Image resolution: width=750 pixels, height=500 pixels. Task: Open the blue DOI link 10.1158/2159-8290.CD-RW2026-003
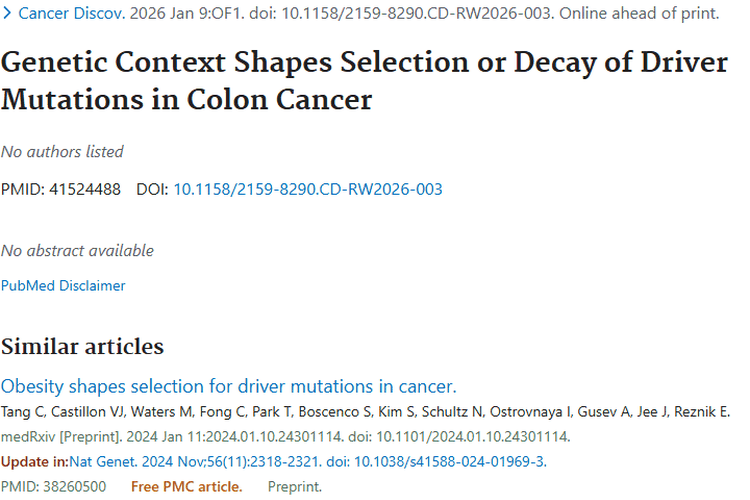(308, 189)
